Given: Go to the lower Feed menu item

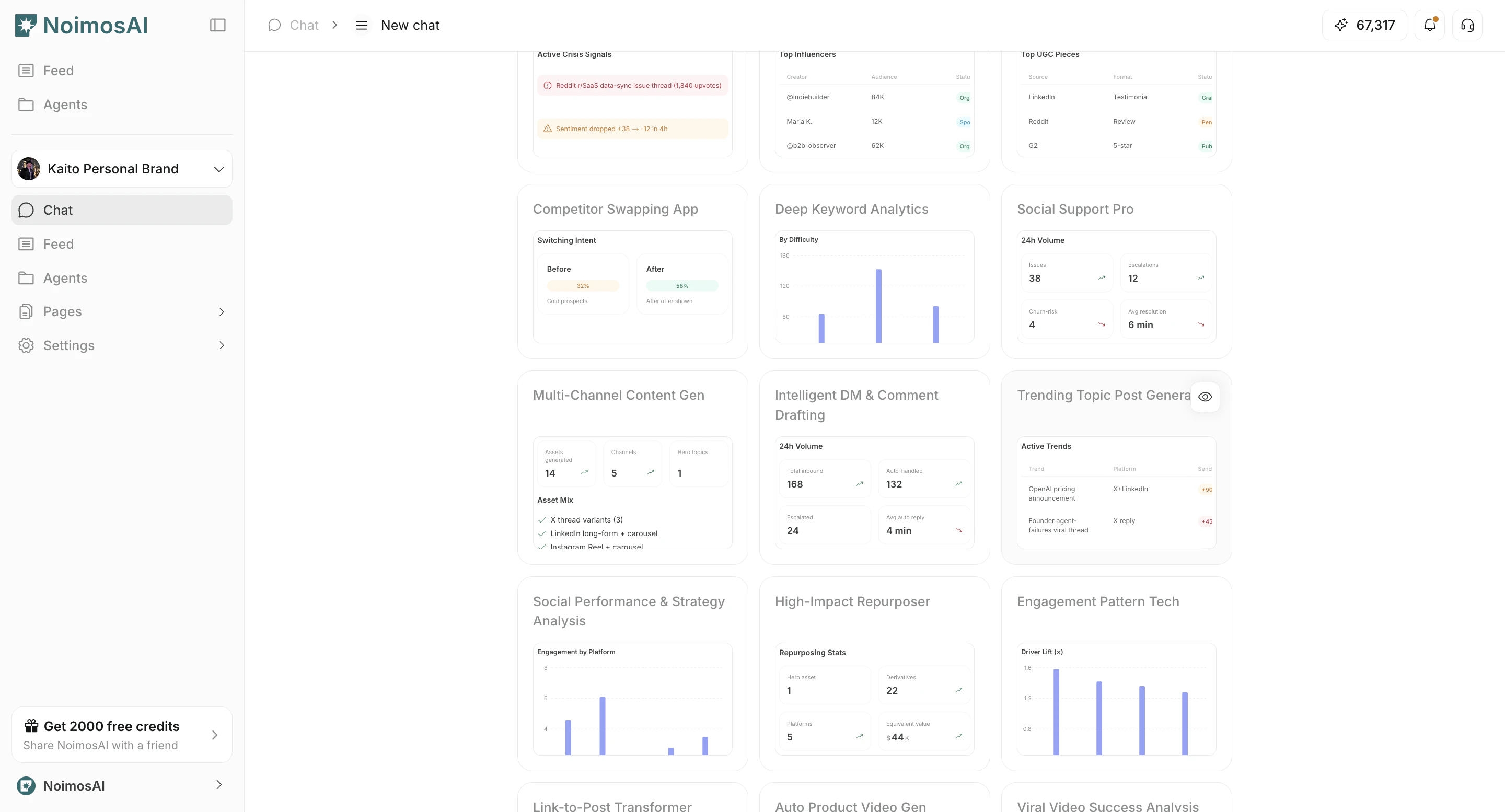Looking at the screenshot, I should pyautogui.click(x=122, y=244).
